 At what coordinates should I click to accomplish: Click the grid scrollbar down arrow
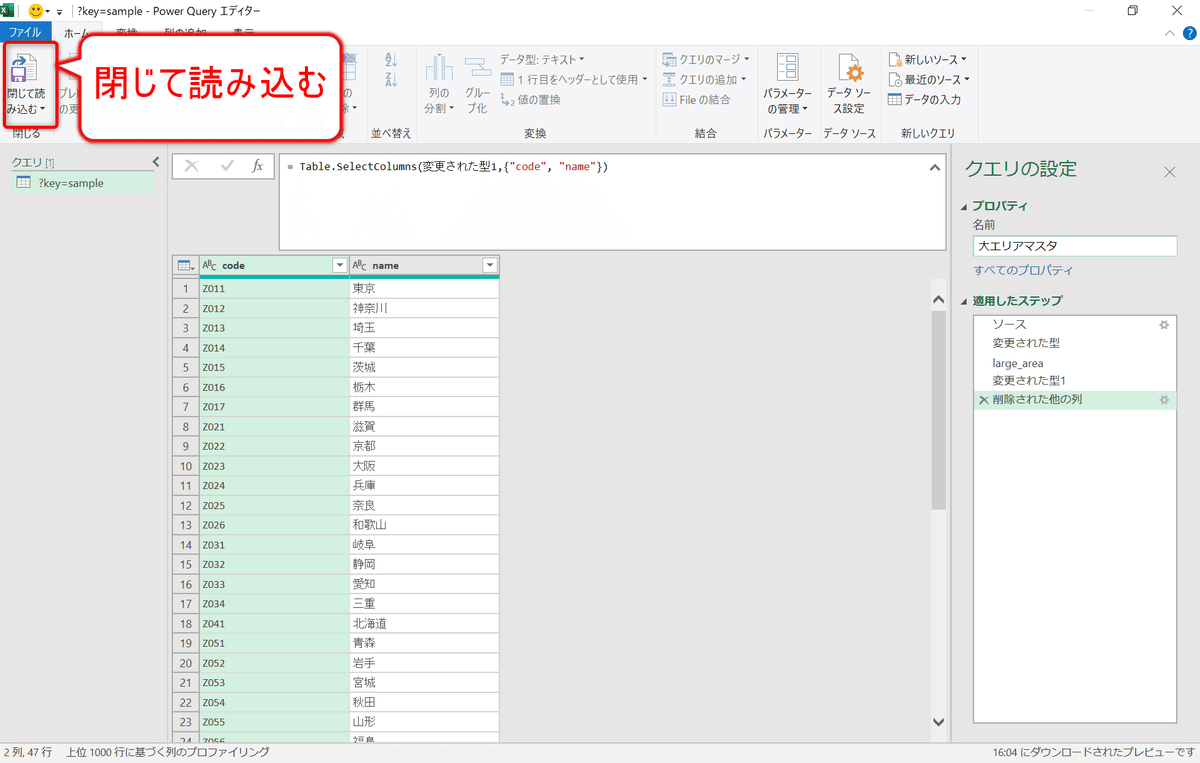click(938, 721)
